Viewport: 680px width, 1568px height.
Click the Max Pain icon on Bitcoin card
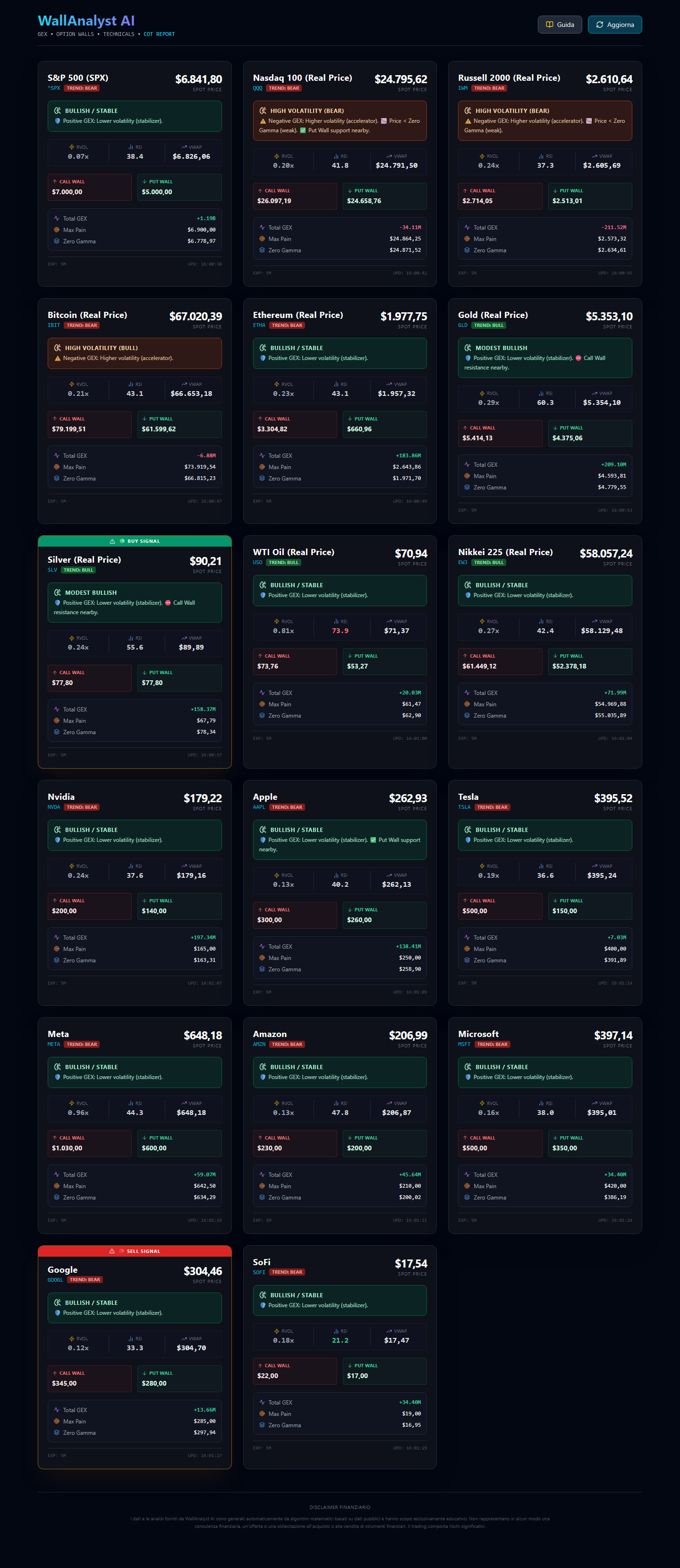point(57,467)
